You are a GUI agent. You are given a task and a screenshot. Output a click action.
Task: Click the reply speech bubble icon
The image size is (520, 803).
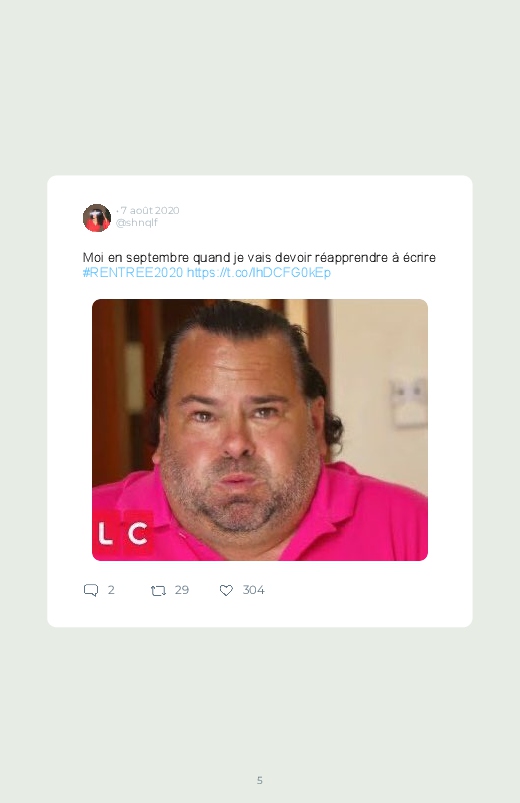pos(91,590)
